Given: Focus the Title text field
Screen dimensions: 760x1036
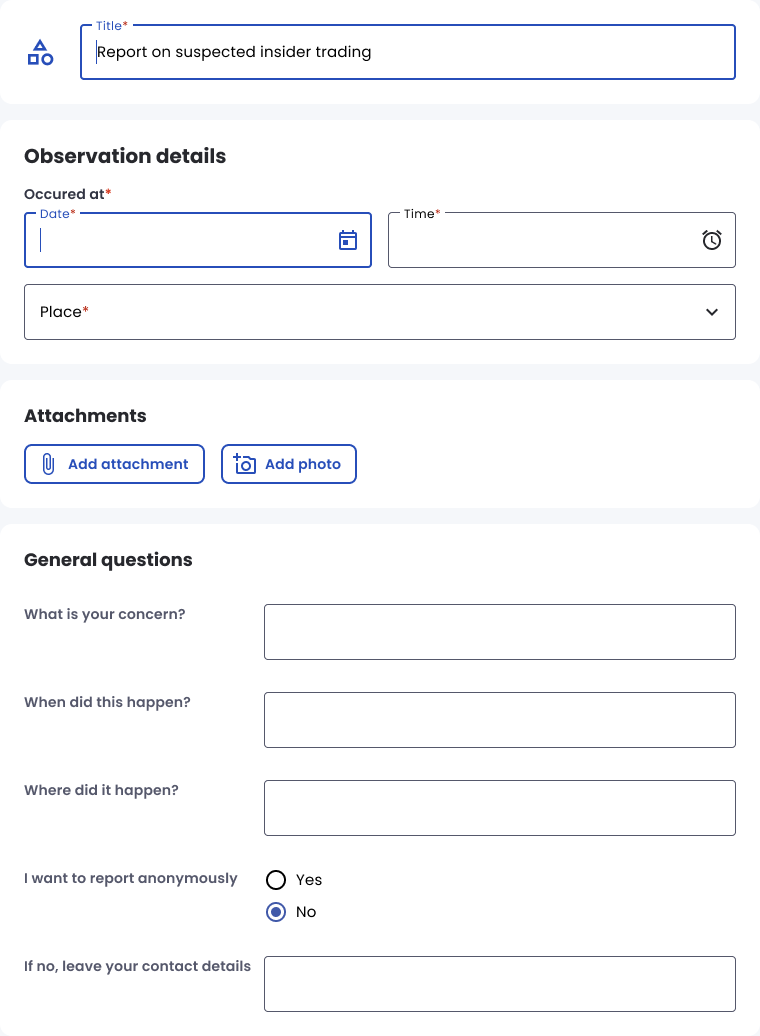Looking at the screenshot, I should [408, 52].
